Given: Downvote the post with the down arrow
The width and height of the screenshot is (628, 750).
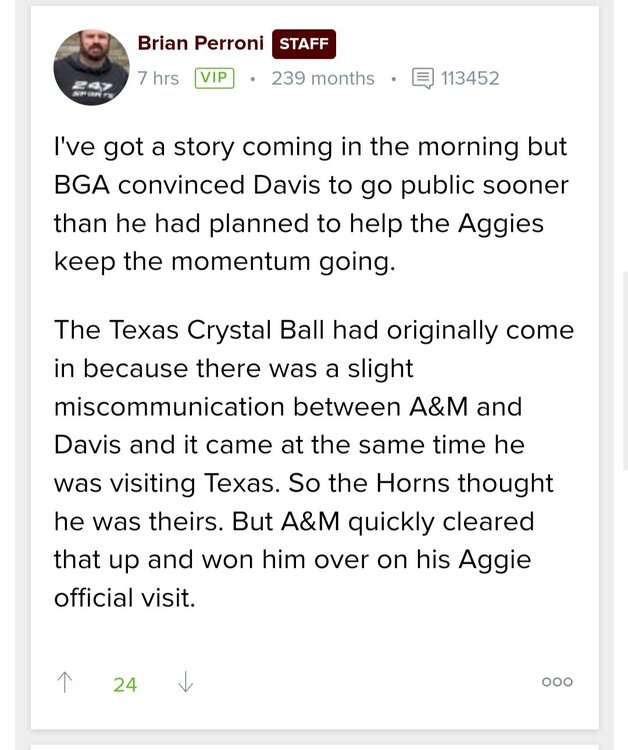Looking at the screenshot, I should (185, 683).
